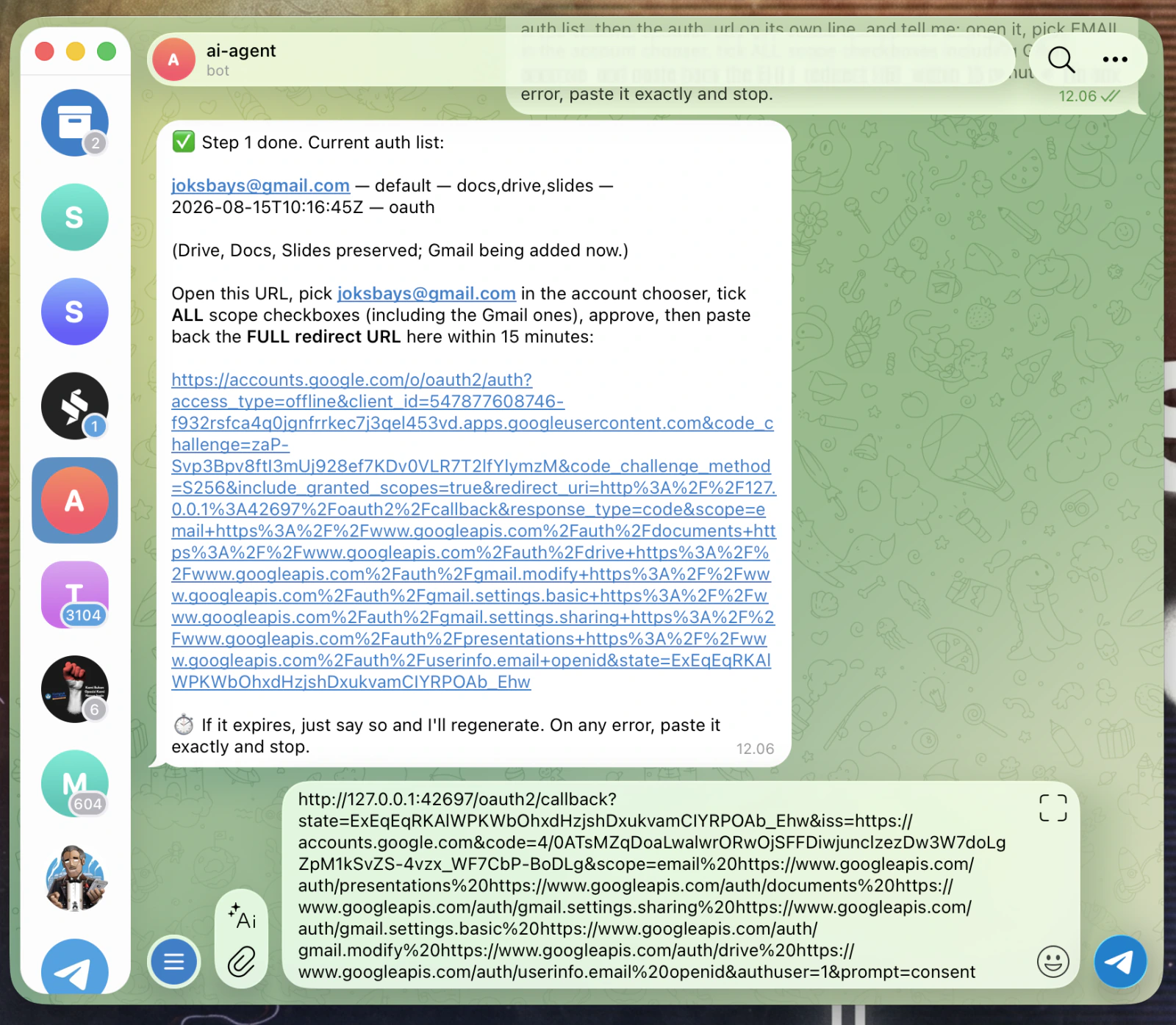Click the 'bot' subtitle under ai-agent
Image resolution: width=1176 pixels, height=1025 pixels.
coord(218,71)
